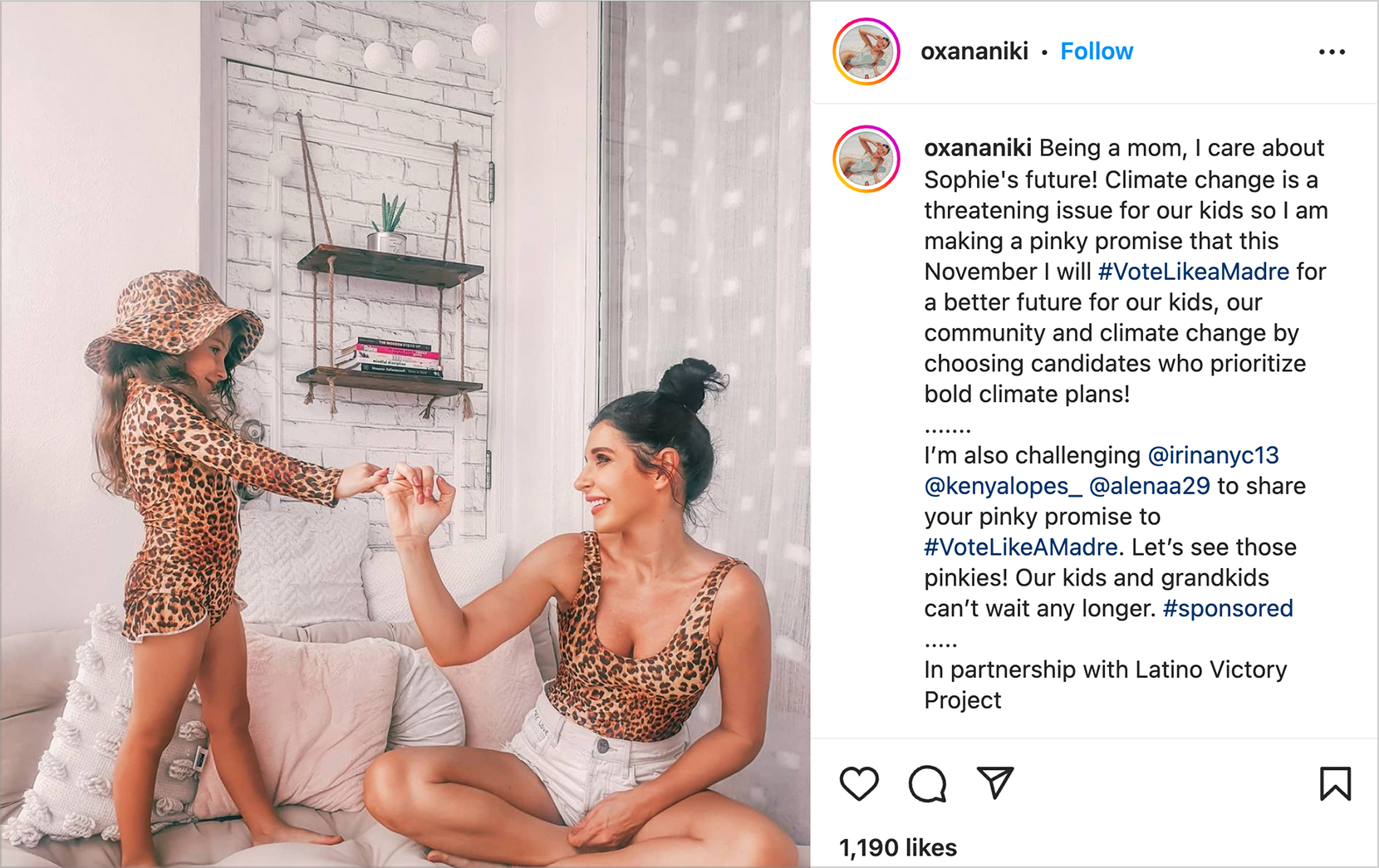Open the three-dot more options menu
The height and width of the screenshot is (868, 1379).
1332,51
